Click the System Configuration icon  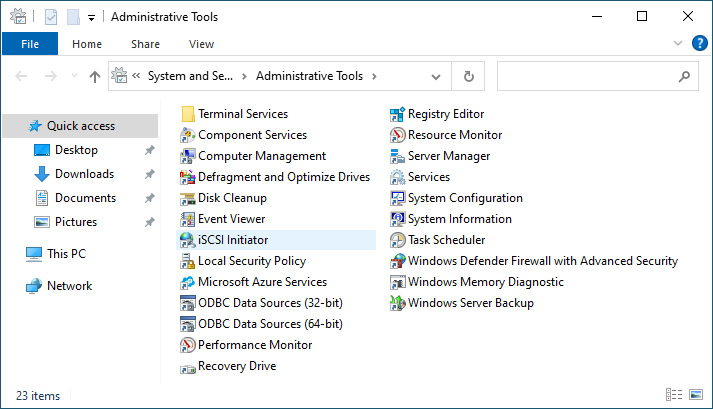397,198
